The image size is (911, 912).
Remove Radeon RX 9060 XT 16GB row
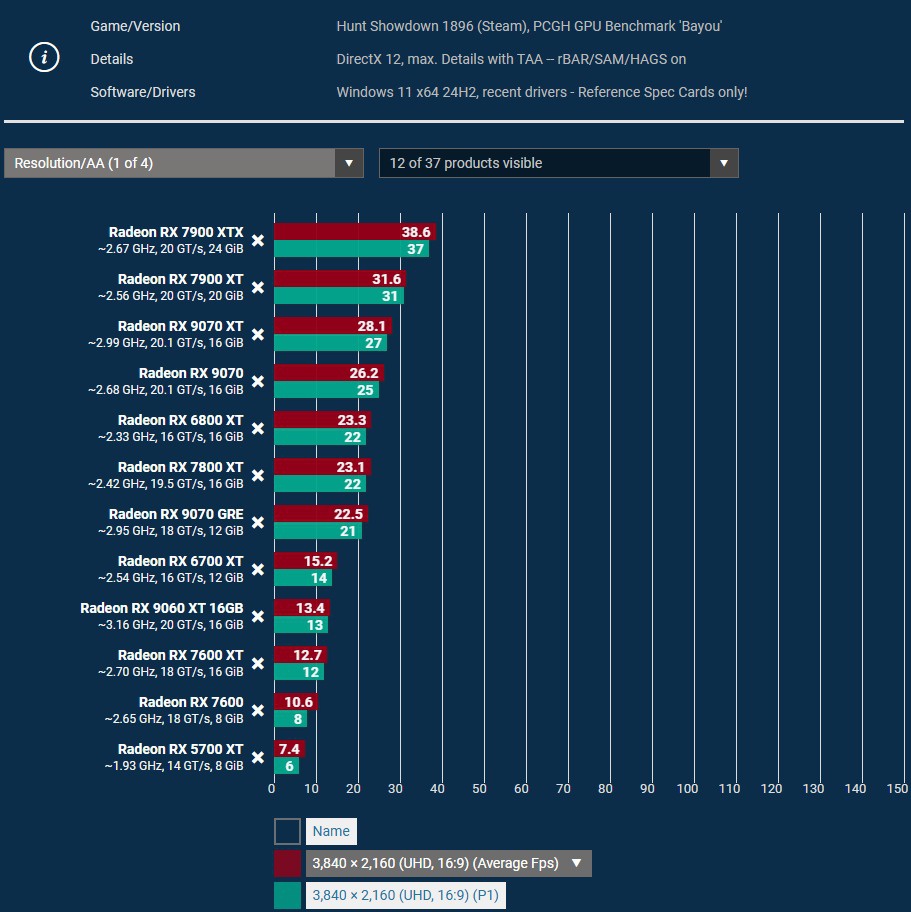(x=258, y=617)
